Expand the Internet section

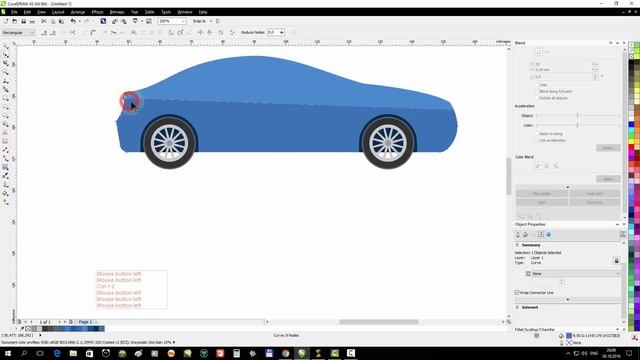coord(517,307)
